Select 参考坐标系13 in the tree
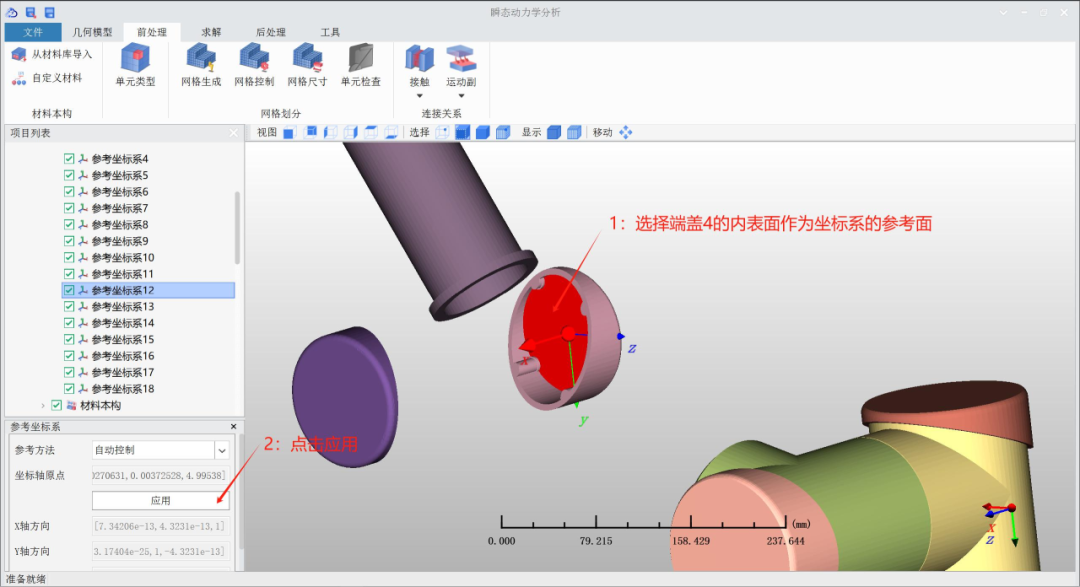The image size is (1080, 587). 123,307
